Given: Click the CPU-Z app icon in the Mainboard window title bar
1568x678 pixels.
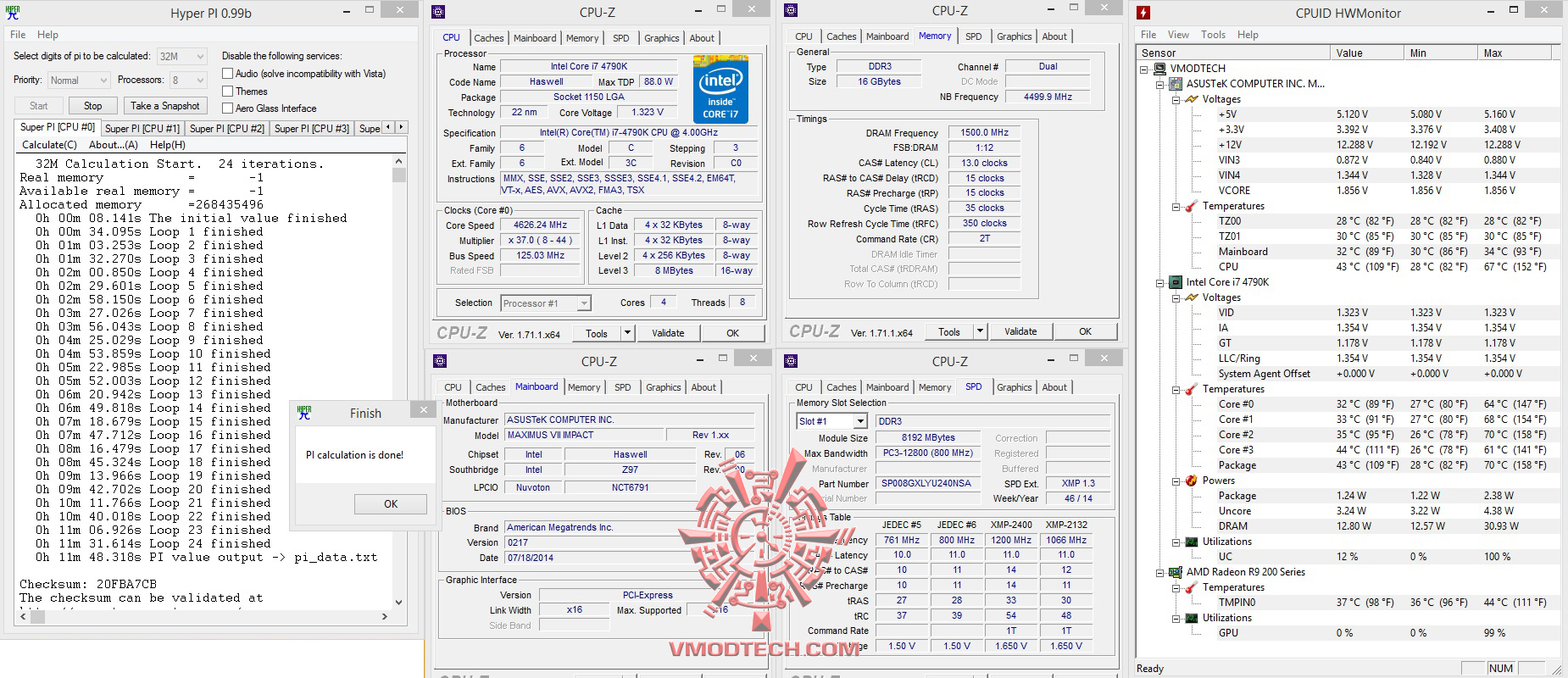Looking at the screenshot, I should pos(439,362).
